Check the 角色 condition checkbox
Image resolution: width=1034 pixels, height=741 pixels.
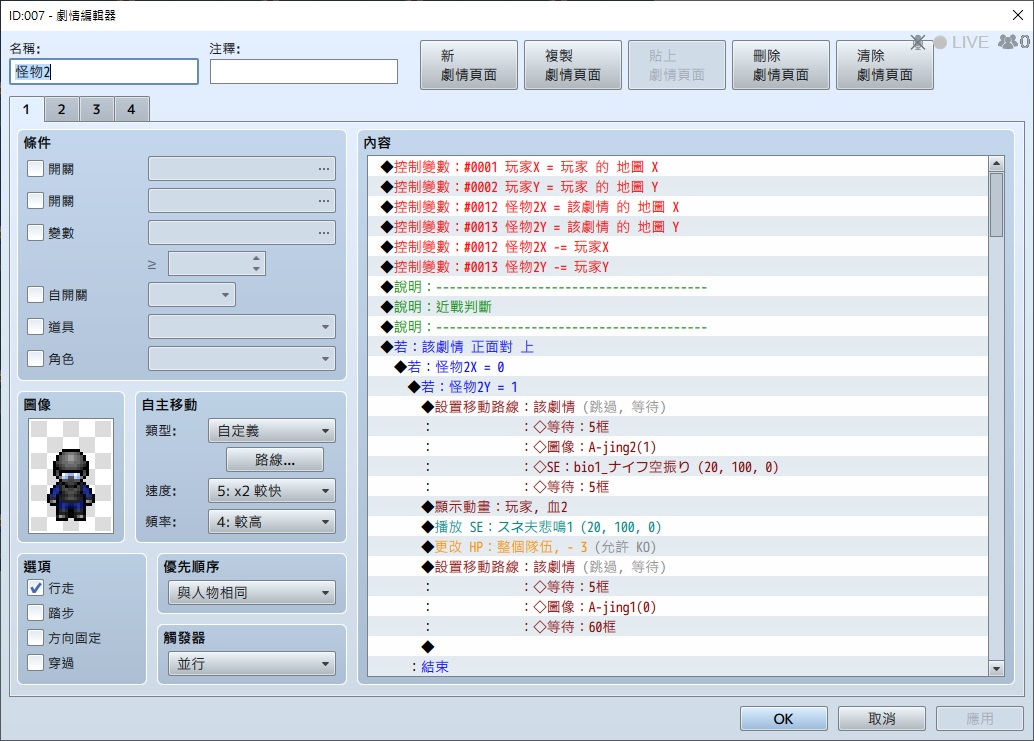[36, 359]
